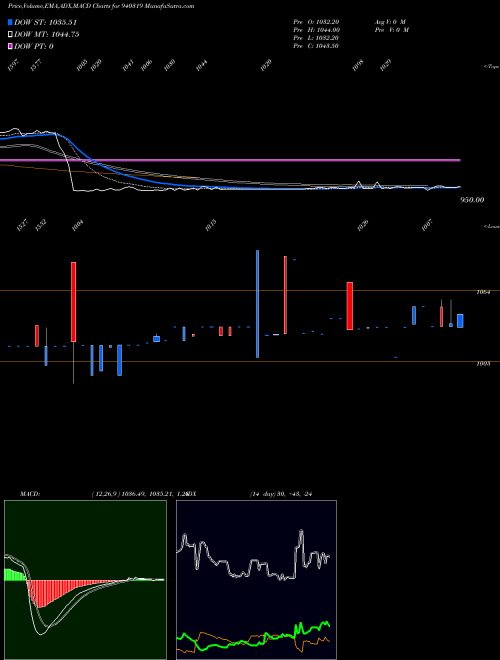Select the 'DOW PT: 0' legend text
This screenshot has height=660, width=500.
34,46
